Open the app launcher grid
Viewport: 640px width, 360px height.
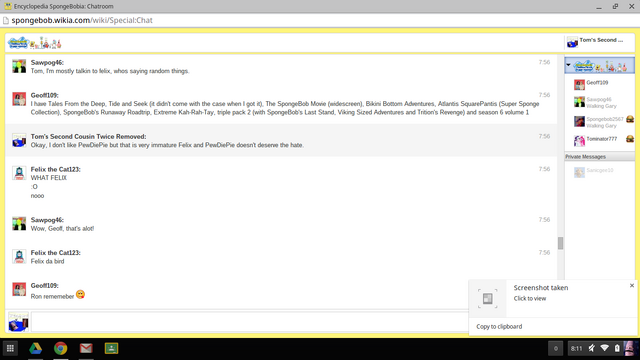point(10,348)
